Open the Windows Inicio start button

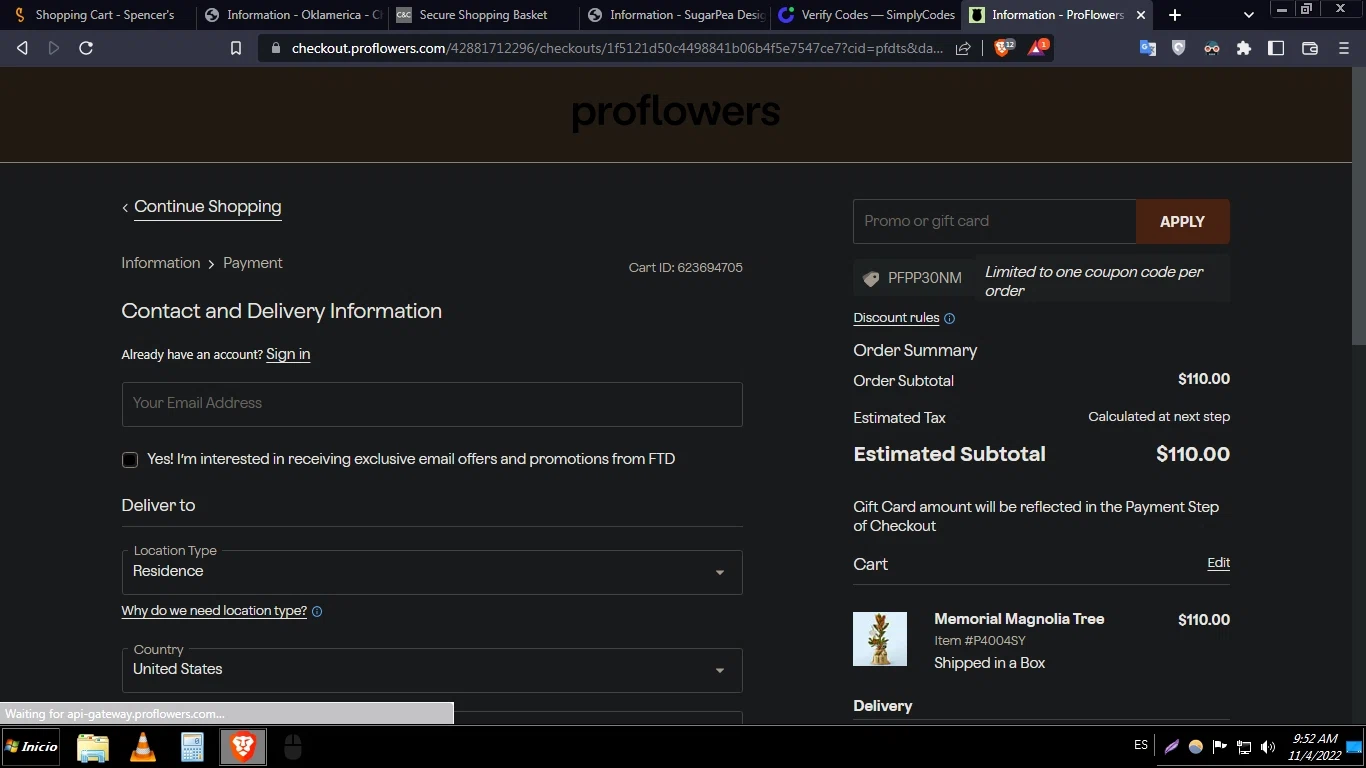click(31, 747)
